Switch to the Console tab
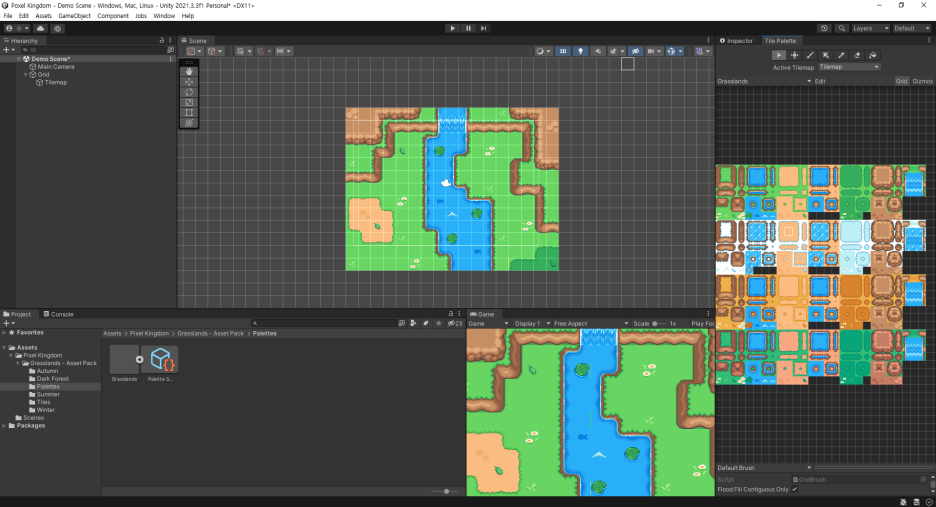The image size is (936, 507). 58,314
